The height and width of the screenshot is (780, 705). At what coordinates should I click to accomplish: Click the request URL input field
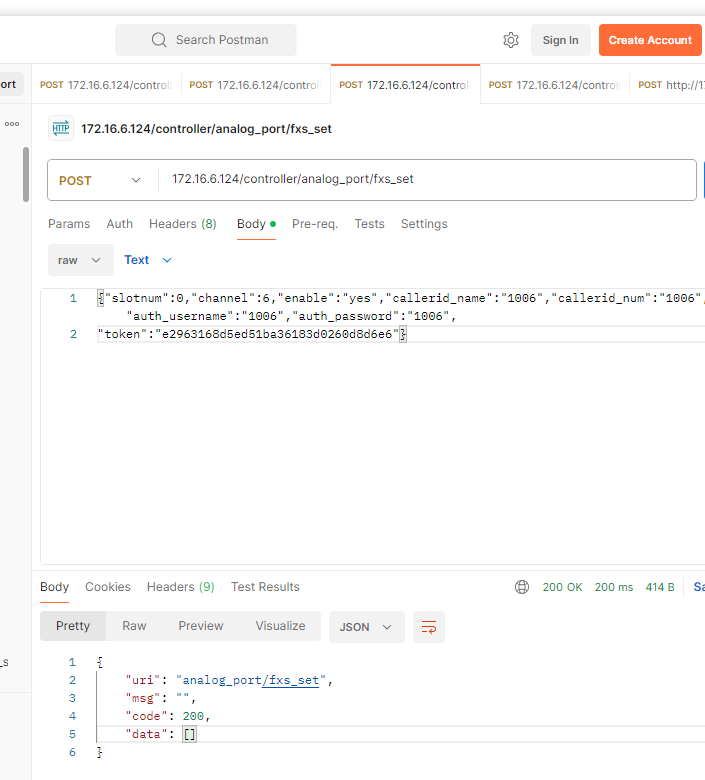point(427,180)
